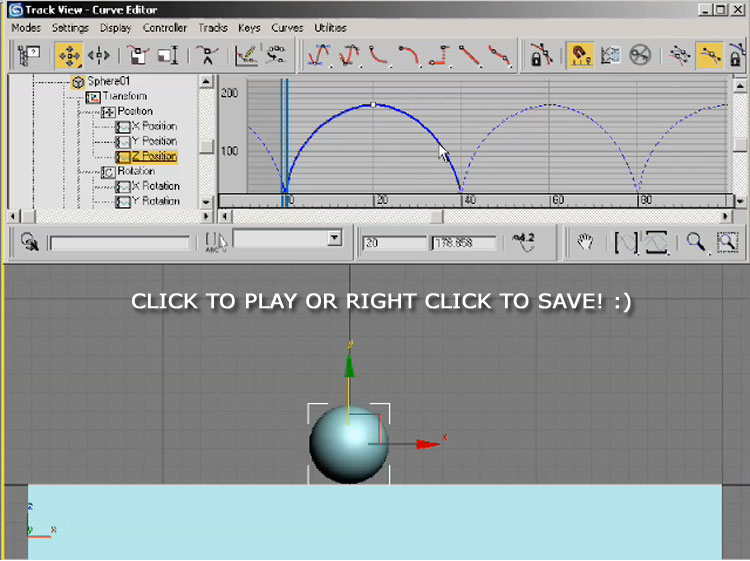This screenshot has height=561, width=750.
Task: Choose the Pan hand tool
Action: (587, 242)
